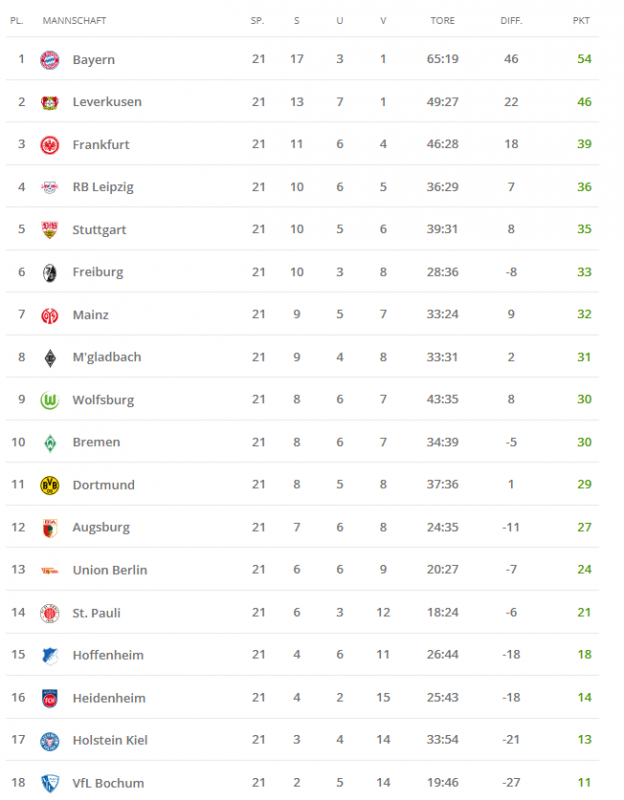
Task: Click the Dortmund yellow BVB crest
Action: 50,485
